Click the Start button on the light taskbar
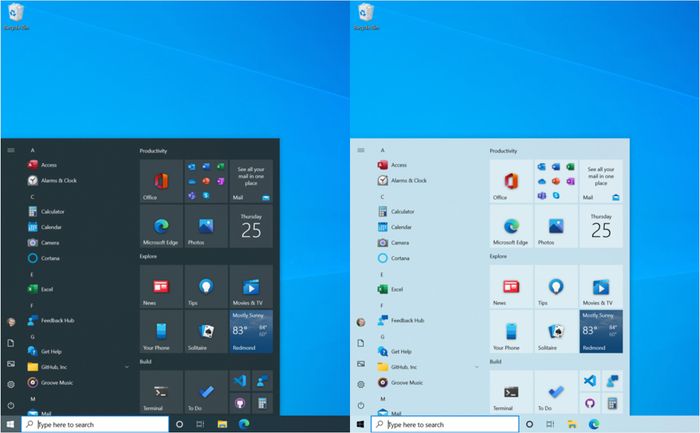The height and width of the screenshot is (433, 700). pos(360,424)
